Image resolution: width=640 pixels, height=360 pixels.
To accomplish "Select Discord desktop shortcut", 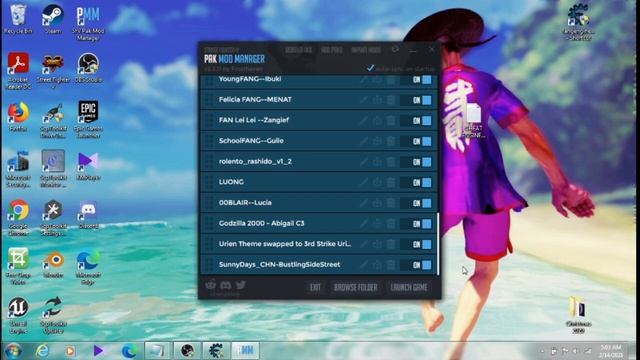I will tap(88, 215).
